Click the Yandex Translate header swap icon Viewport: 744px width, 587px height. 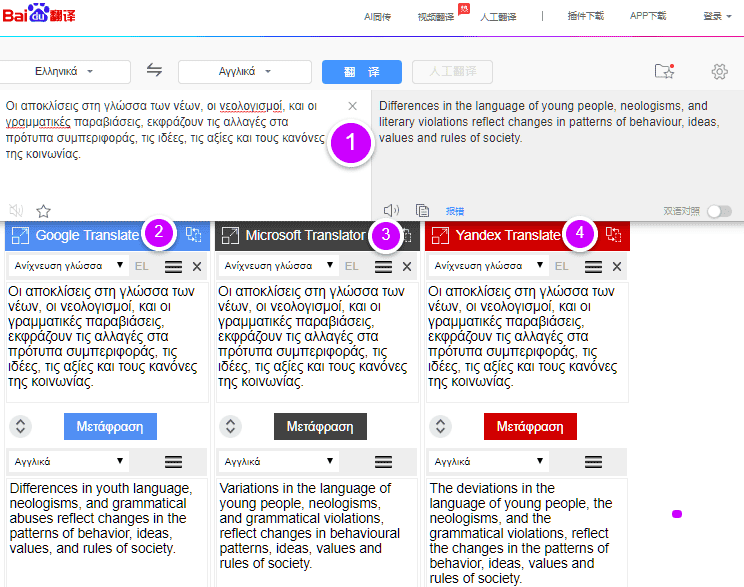[613, 234]
